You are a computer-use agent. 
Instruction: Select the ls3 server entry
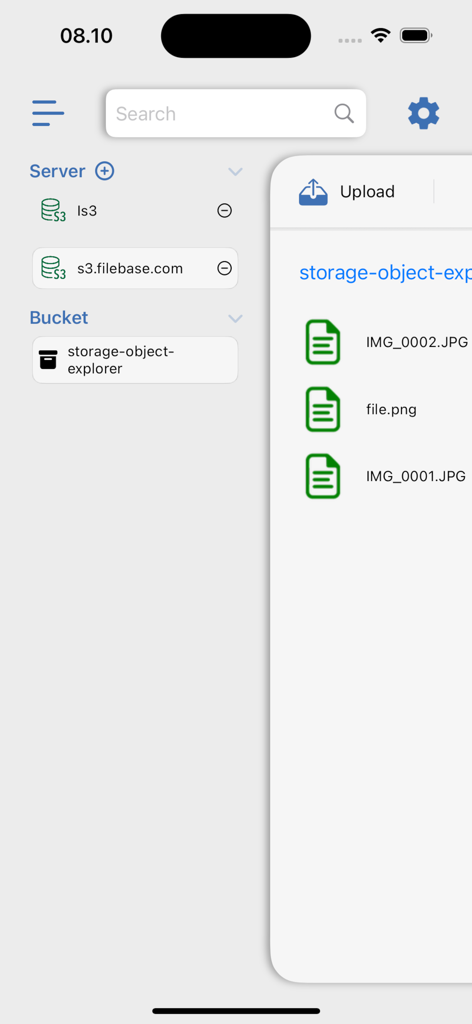click(135, 210)
